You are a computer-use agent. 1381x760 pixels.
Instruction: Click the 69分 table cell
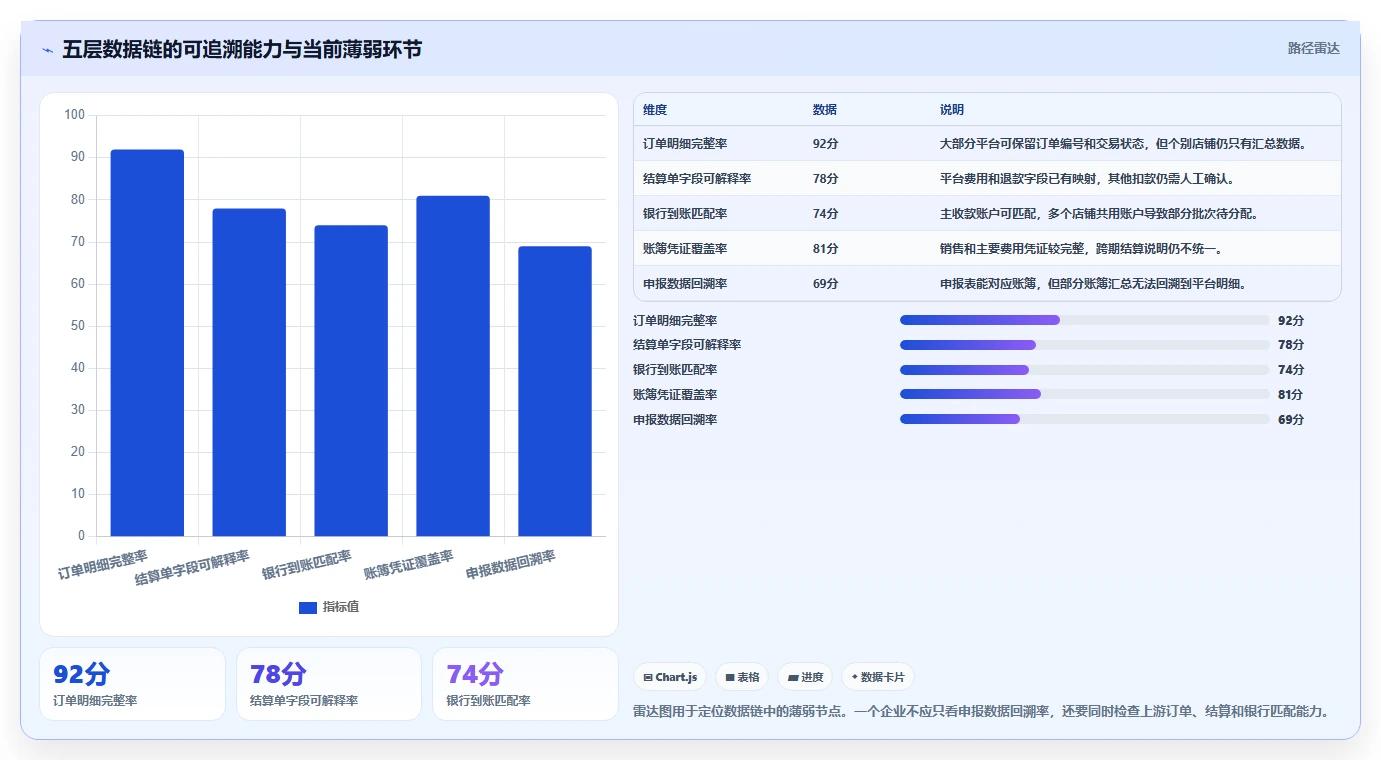[x=826, y=284]
